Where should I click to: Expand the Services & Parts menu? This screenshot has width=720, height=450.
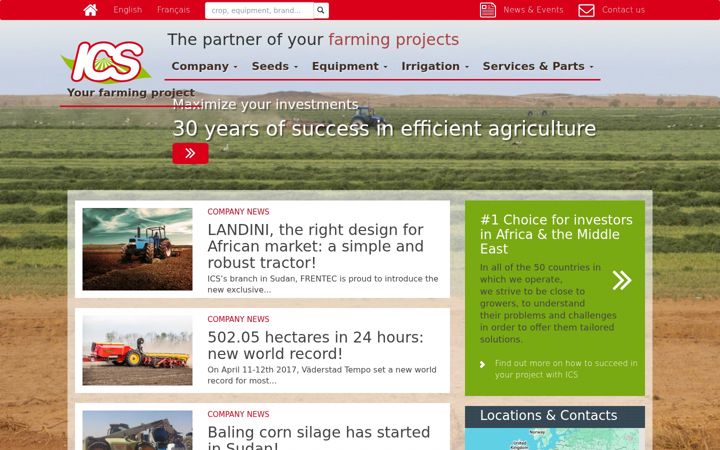click(538, 66)
